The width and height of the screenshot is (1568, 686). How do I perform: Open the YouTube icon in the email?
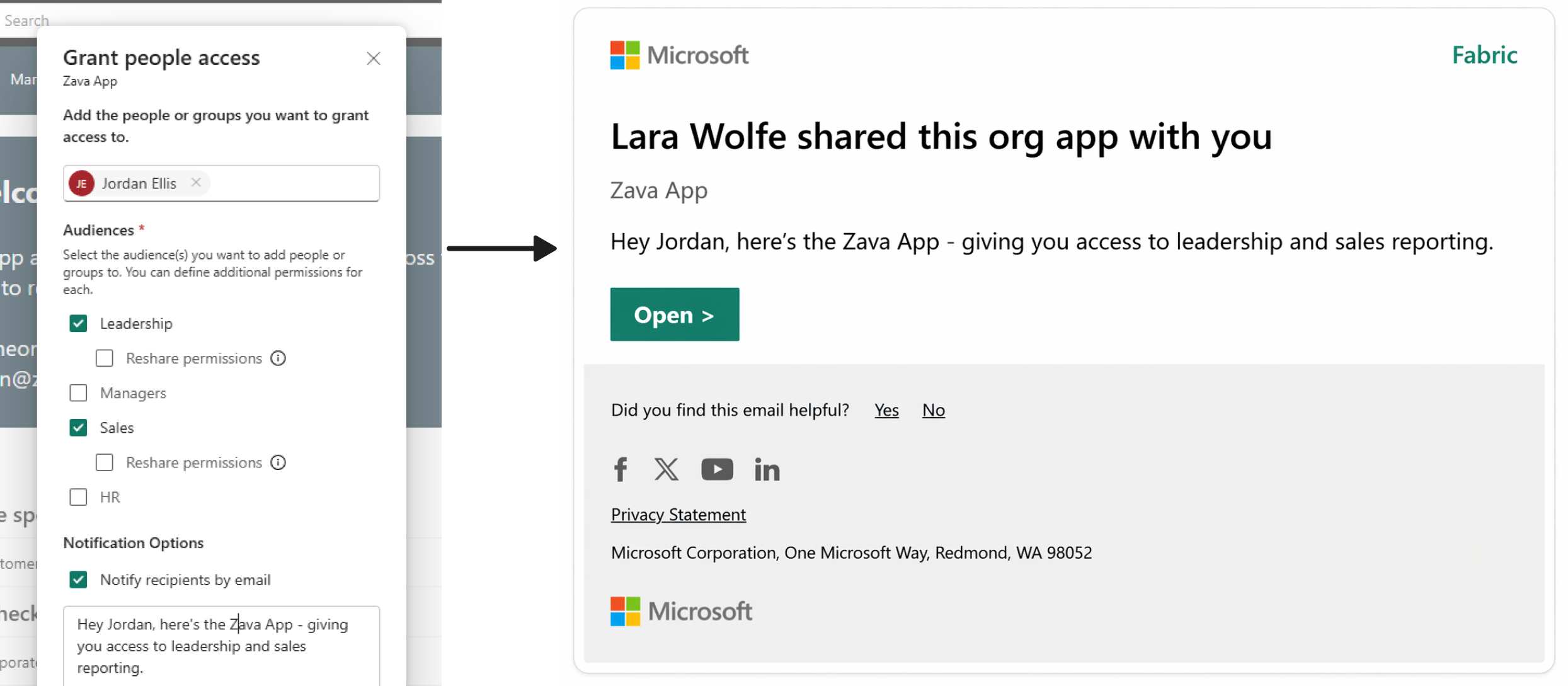pyautogui.click(x=717, y=469)
